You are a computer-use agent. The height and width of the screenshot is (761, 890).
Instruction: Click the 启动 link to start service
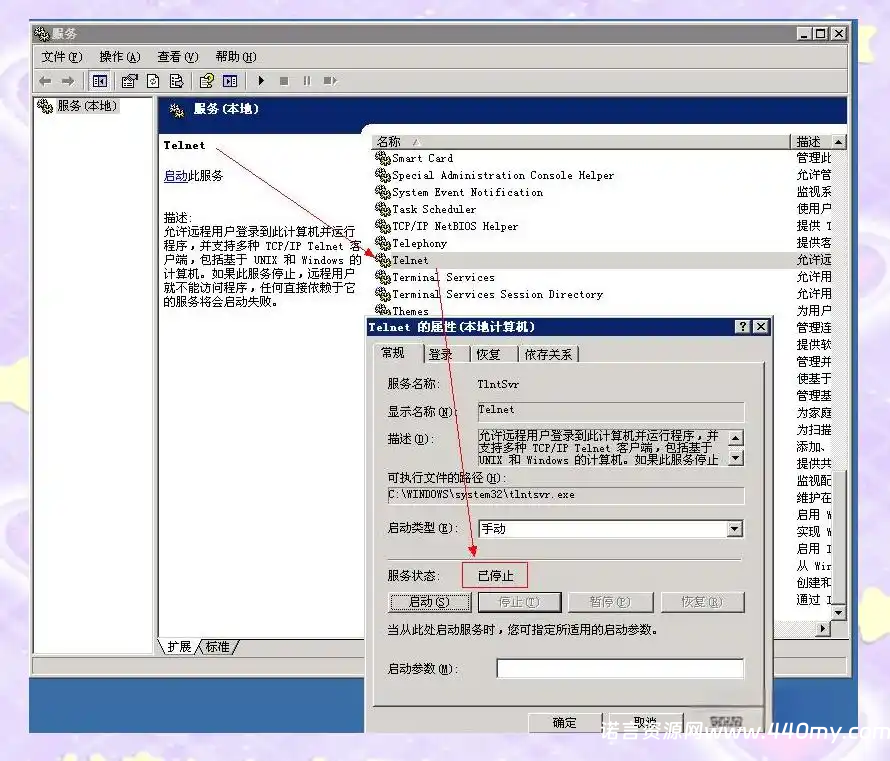click(x=175, y=176)
